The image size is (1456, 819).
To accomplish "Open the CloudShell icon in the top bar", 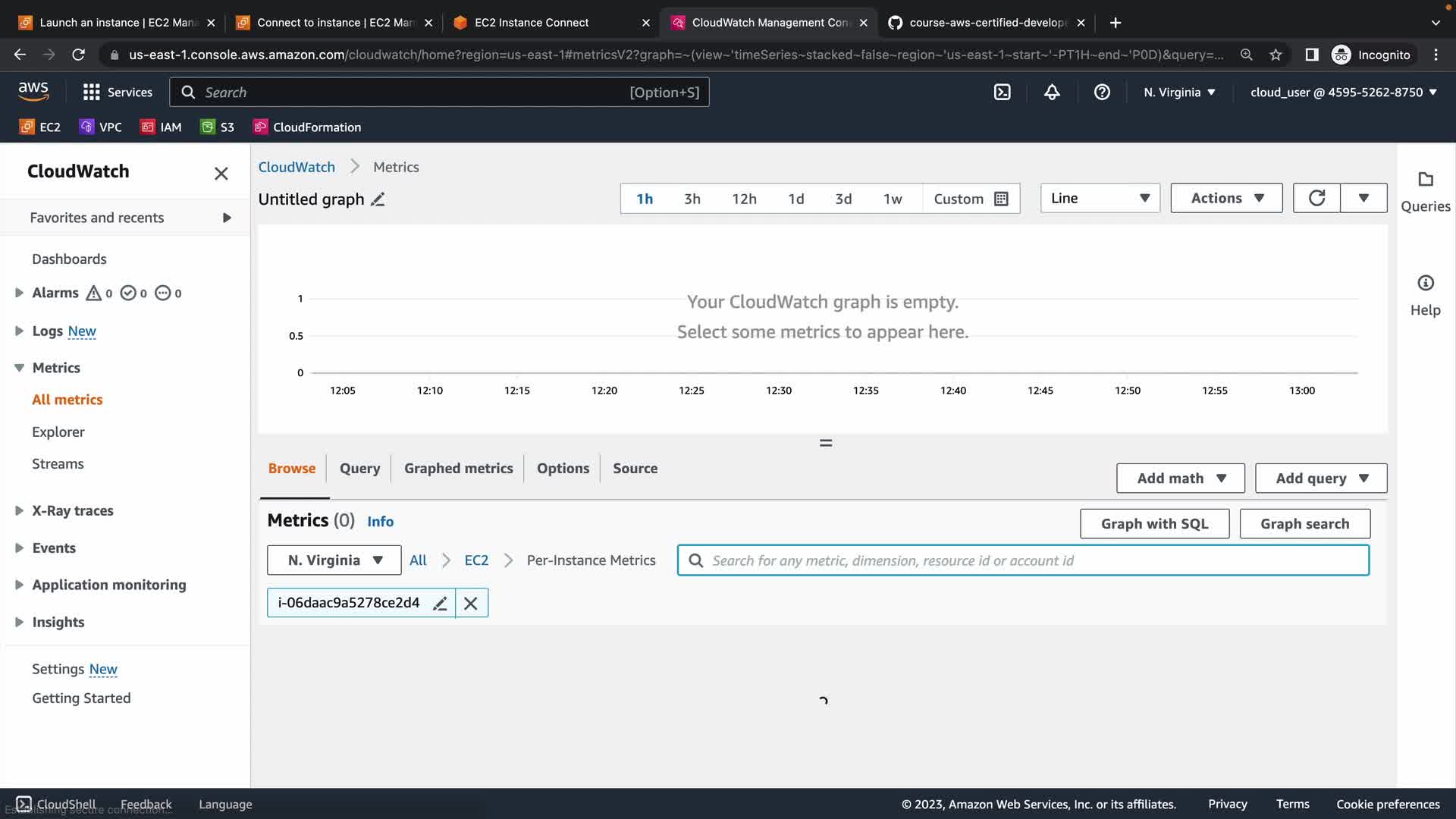I will [x=1002, y=92].
